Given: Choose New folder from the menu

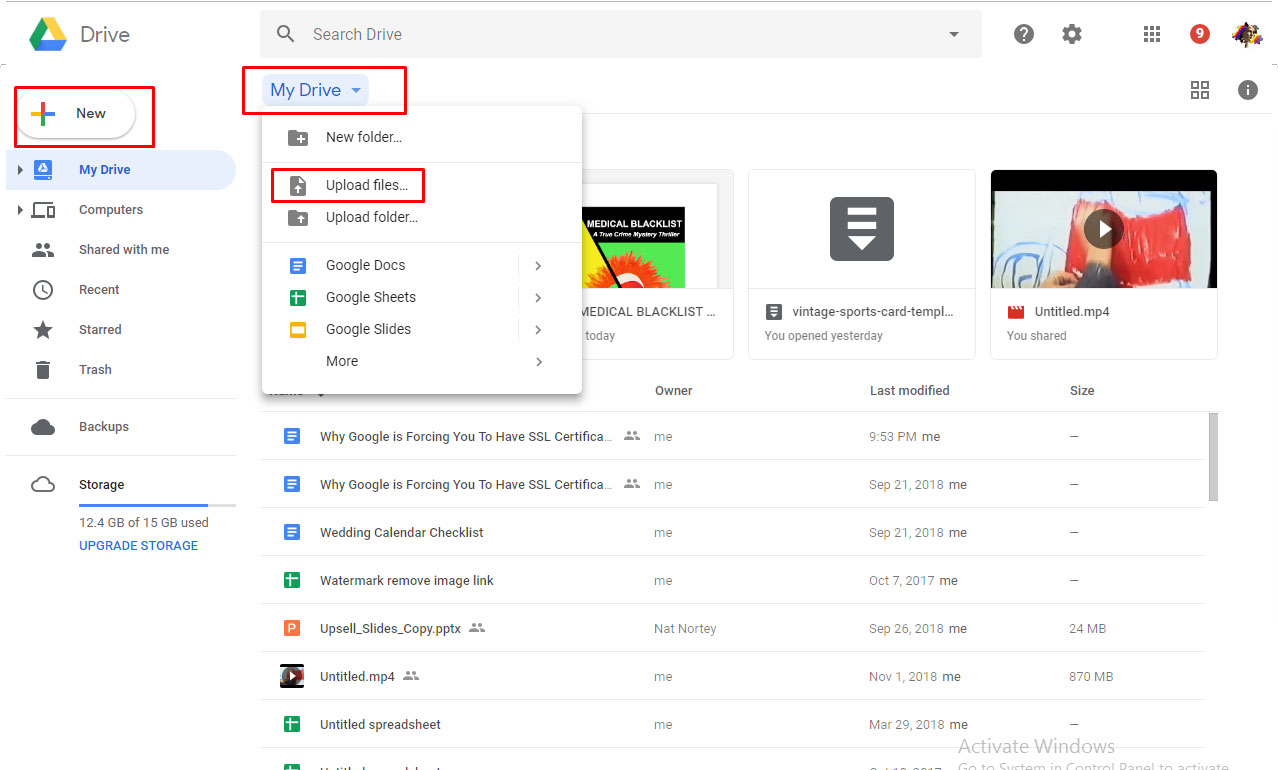Looking at the screenshot, I should click(x=364, y=137).
